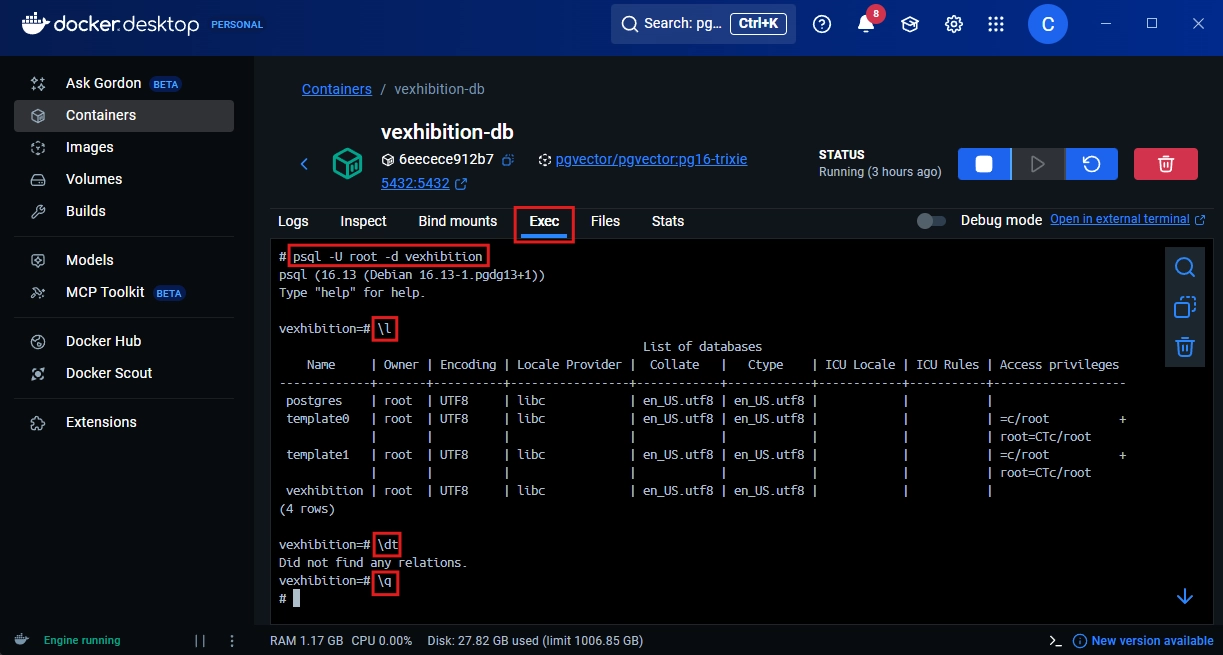Open the Learning center graduation cap icon
Viewport: 1223px width, 655px height.
pos(910,24)
